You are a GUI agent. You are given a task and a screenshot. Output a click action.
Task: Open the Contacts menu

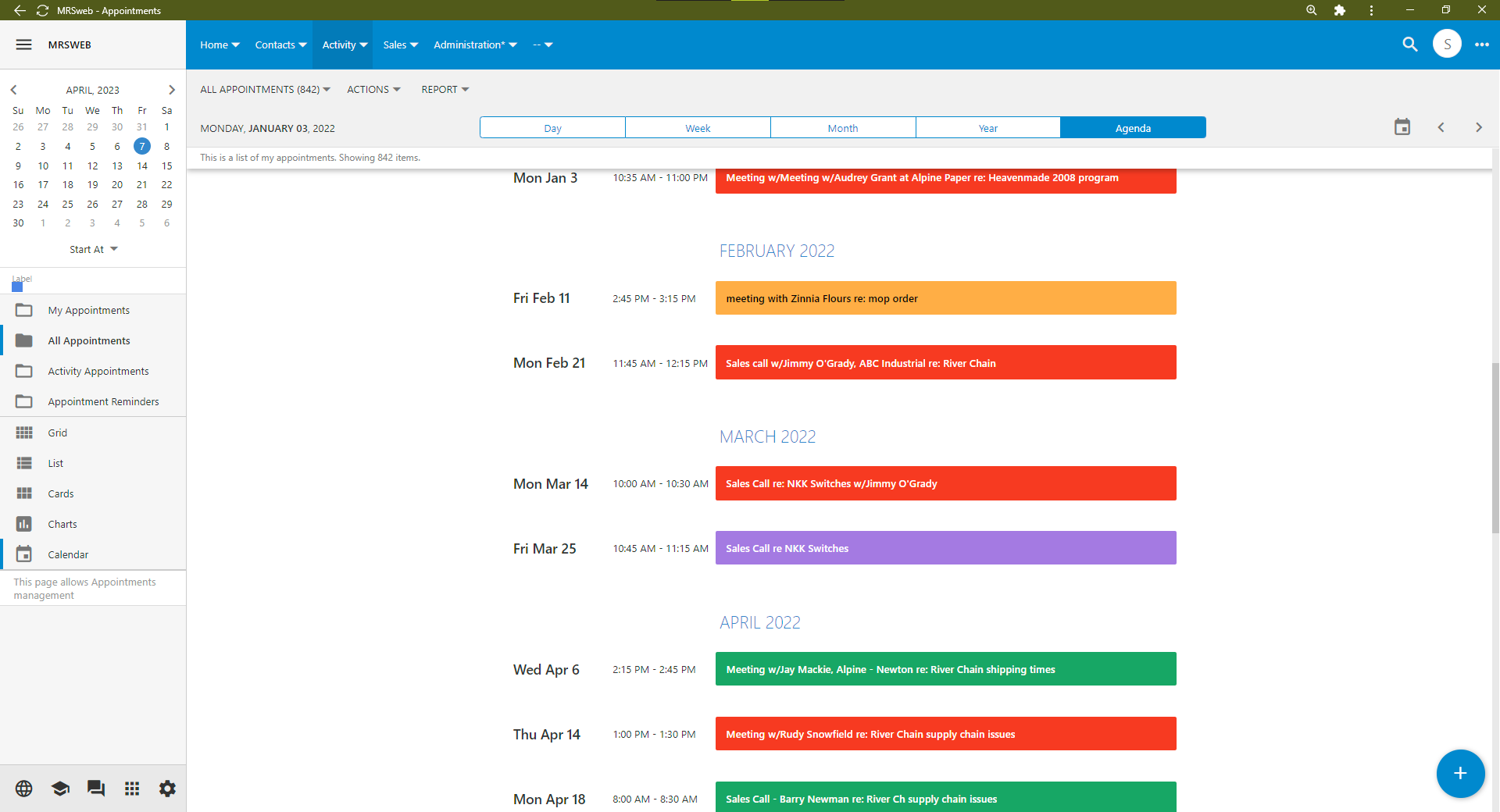click(280, 45)
